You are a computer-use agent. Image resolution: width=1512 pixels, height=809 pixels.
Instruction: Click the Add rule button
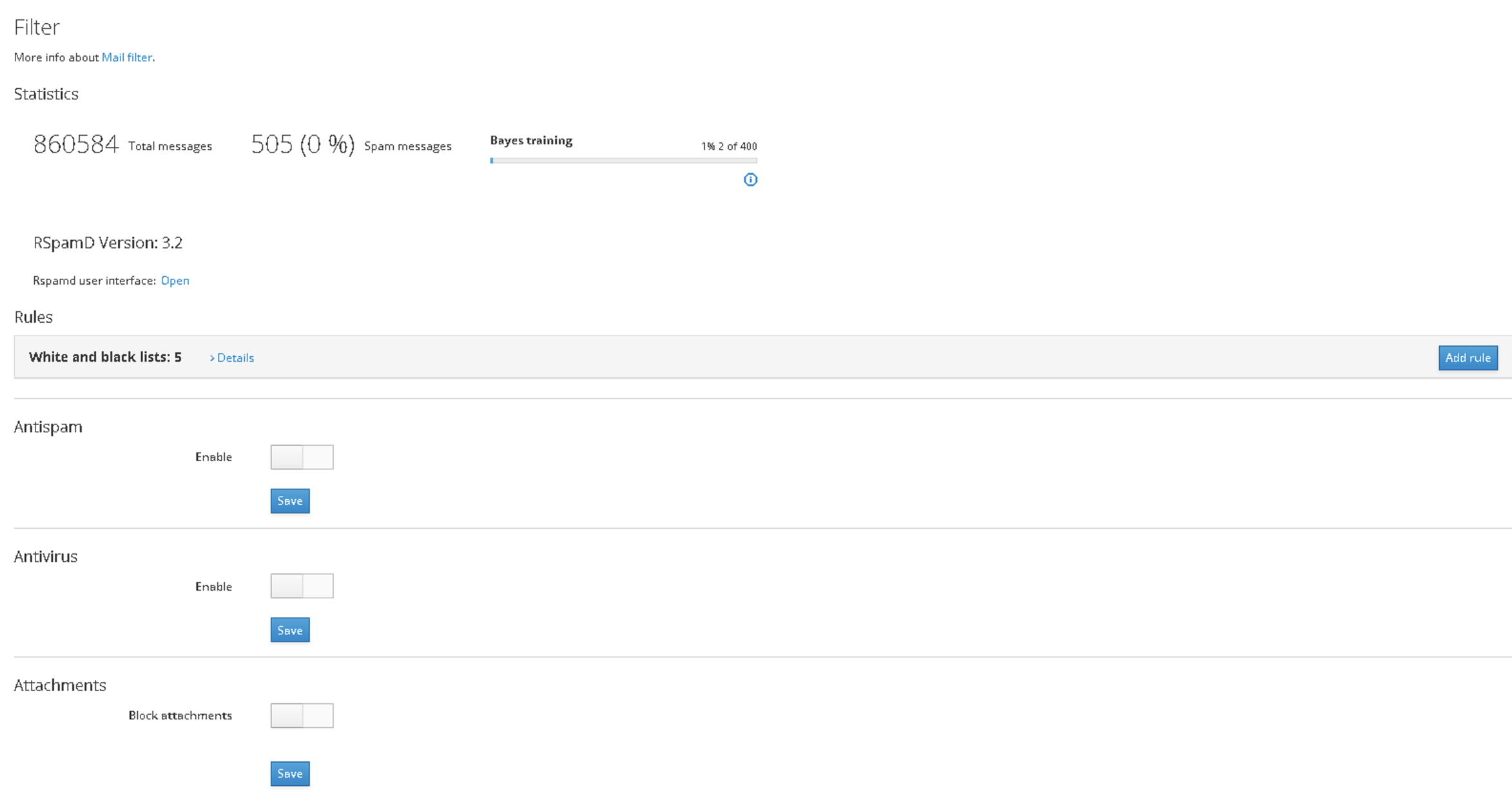(1468, 357)
